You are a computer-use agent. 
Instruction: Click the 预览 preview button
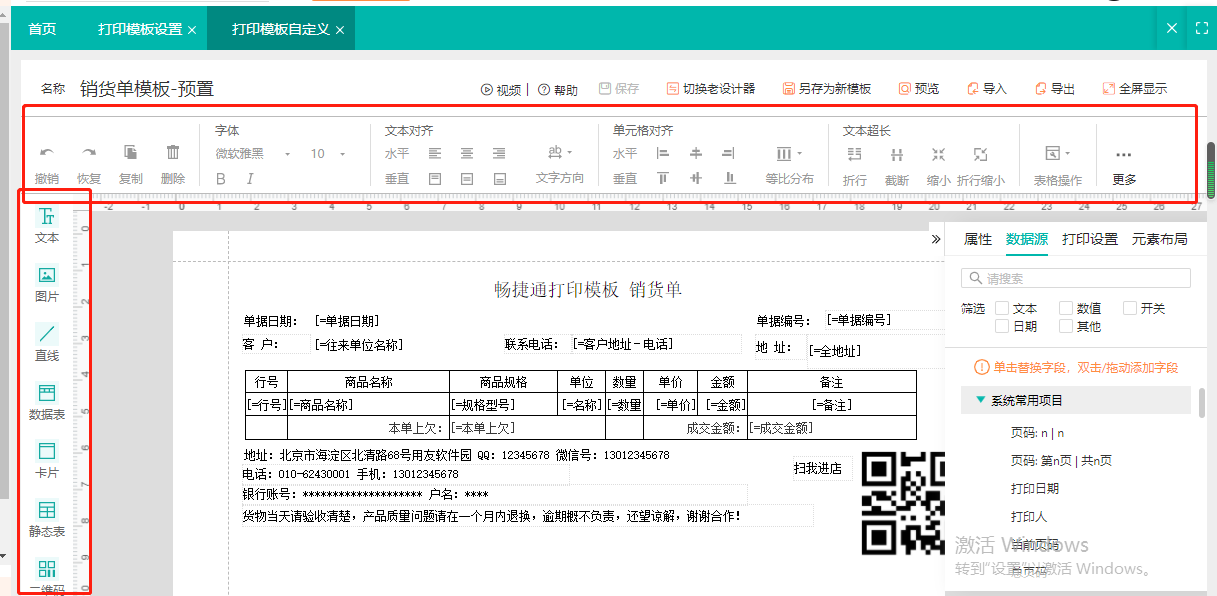click(919, 89)
